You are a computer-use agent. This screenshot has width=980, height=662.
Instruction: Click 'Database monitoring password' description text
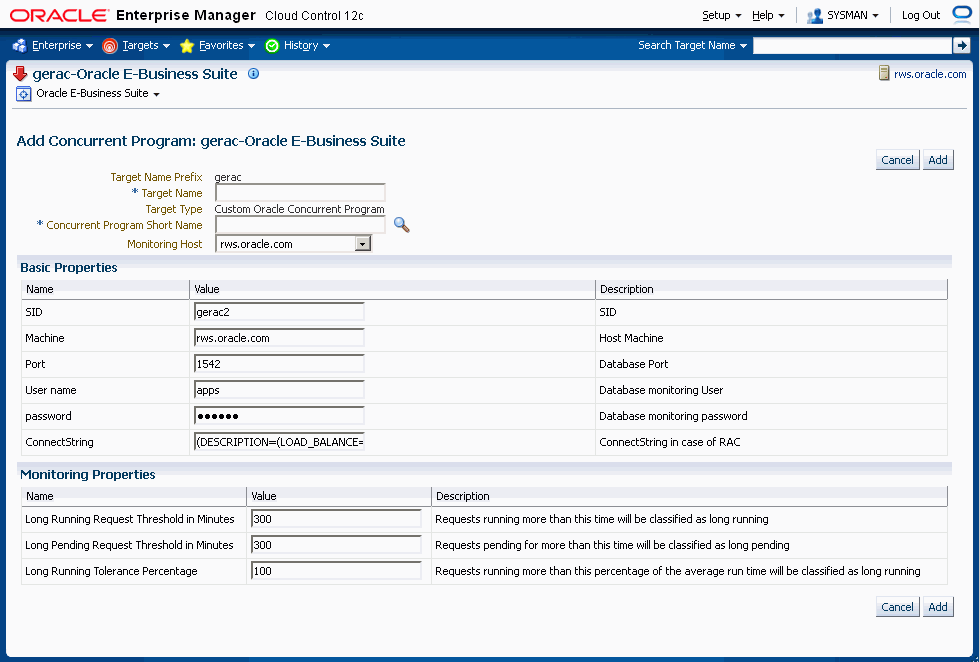[673, 416]
